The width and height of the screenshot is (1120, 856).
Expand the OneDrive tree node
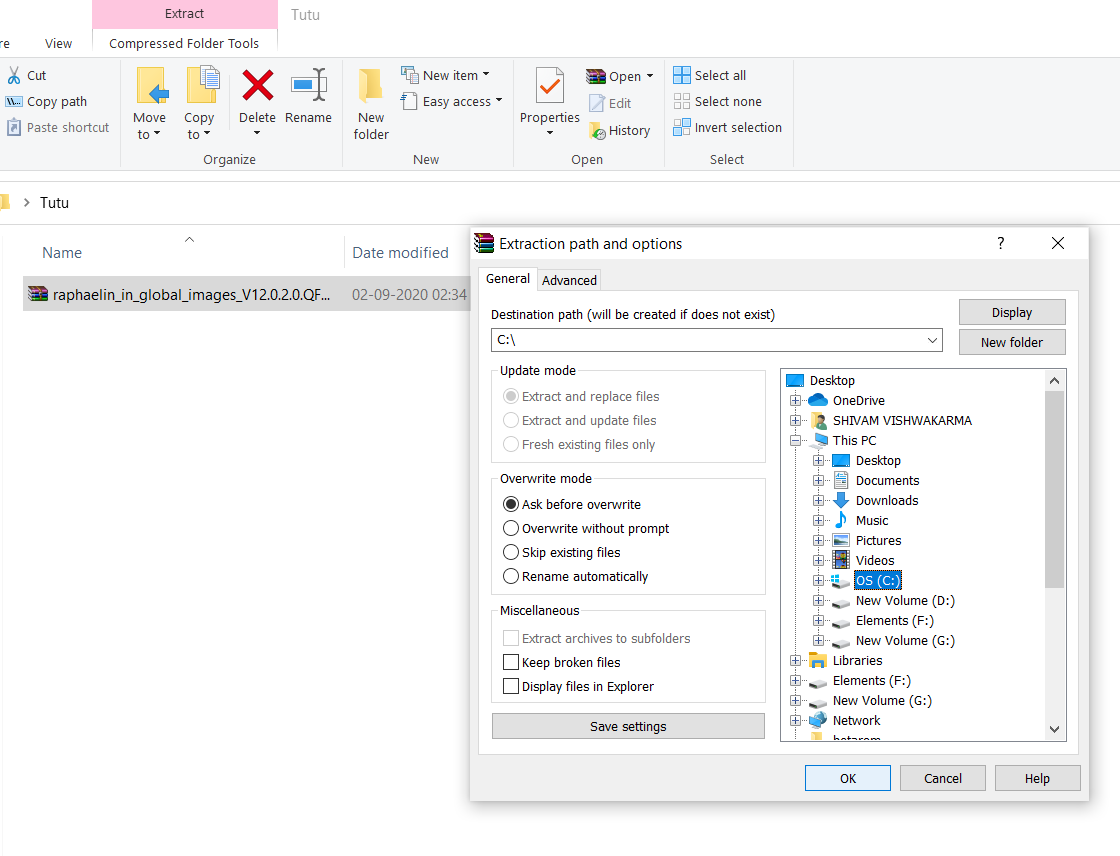click(795, 401)
